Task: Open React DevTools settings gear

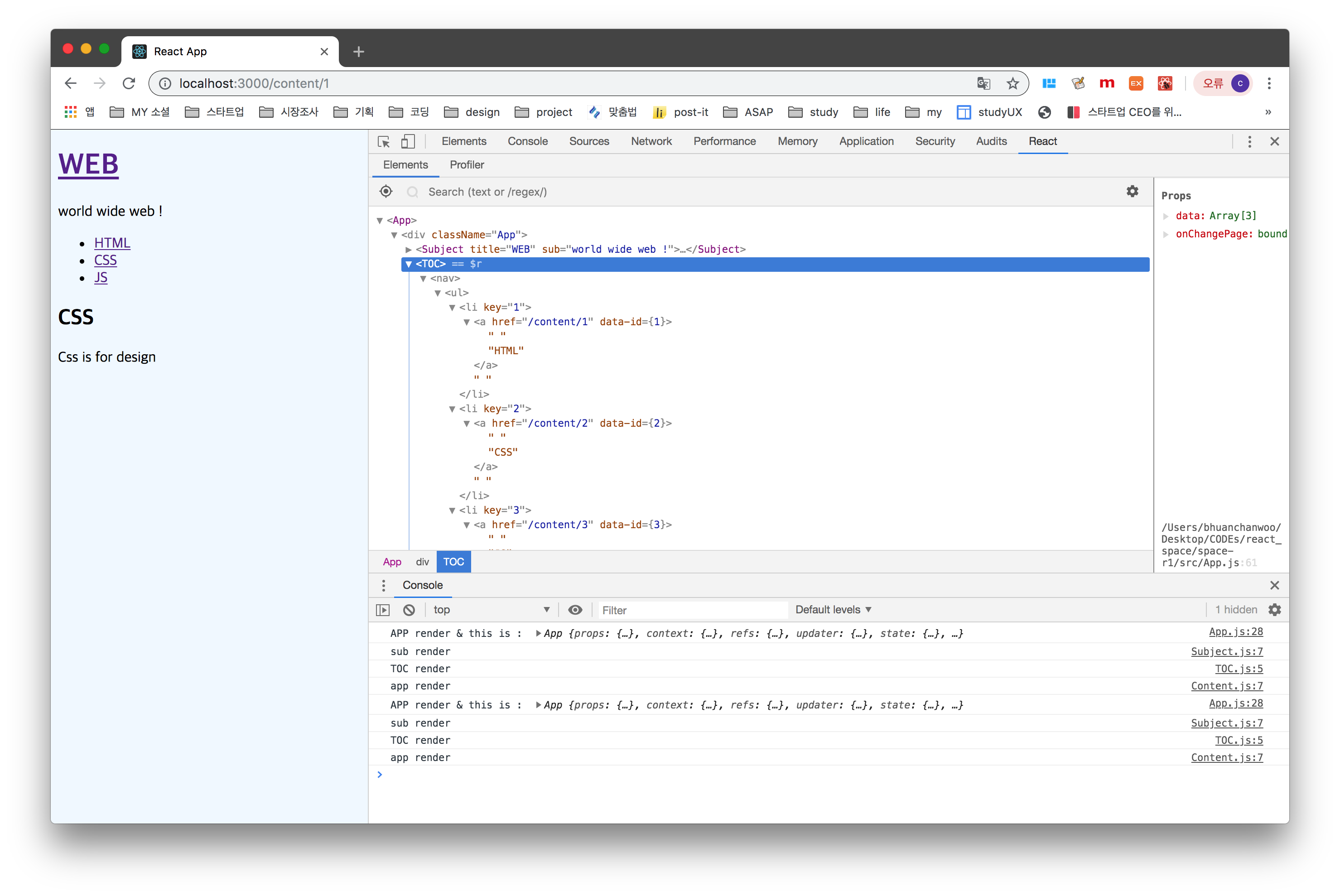Action: coord(1132,192)
